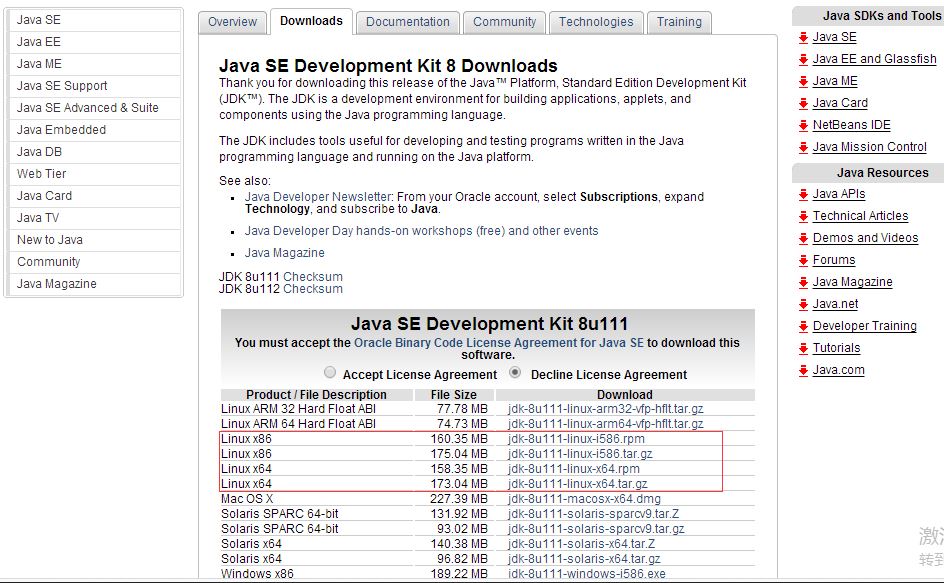Open NetBeans IDE sidebar link

pos(851,125)
